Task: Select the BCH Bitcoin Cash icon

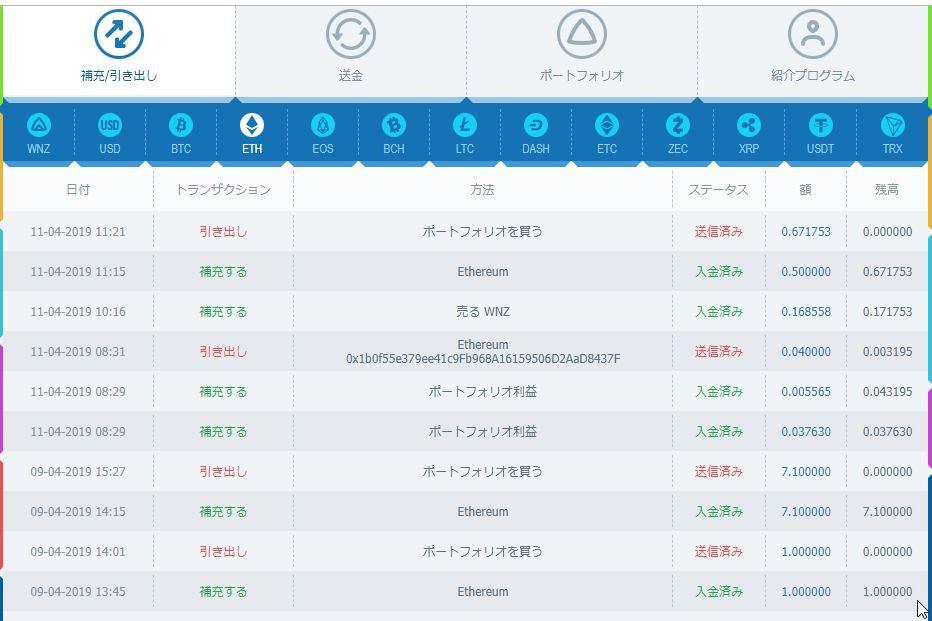Action: pyautogui.click(x=393, y=133)
